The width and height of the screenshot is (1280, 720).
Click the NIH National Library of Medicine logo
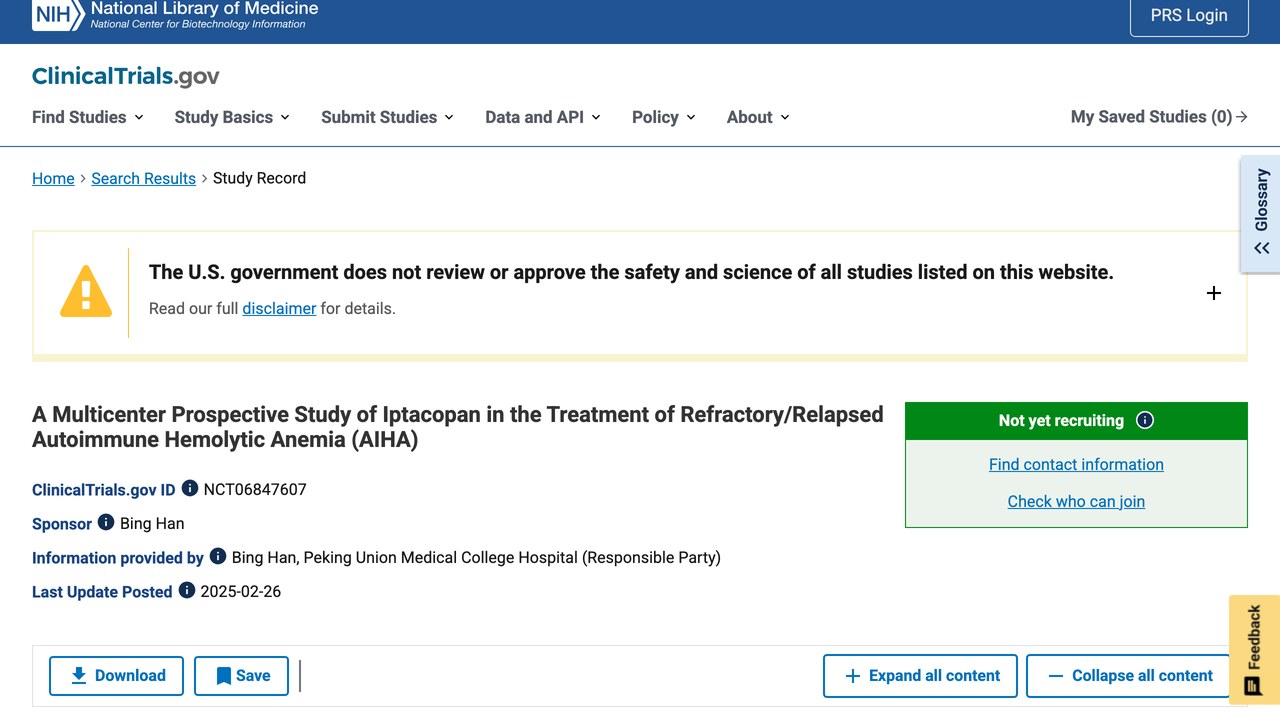175,14
